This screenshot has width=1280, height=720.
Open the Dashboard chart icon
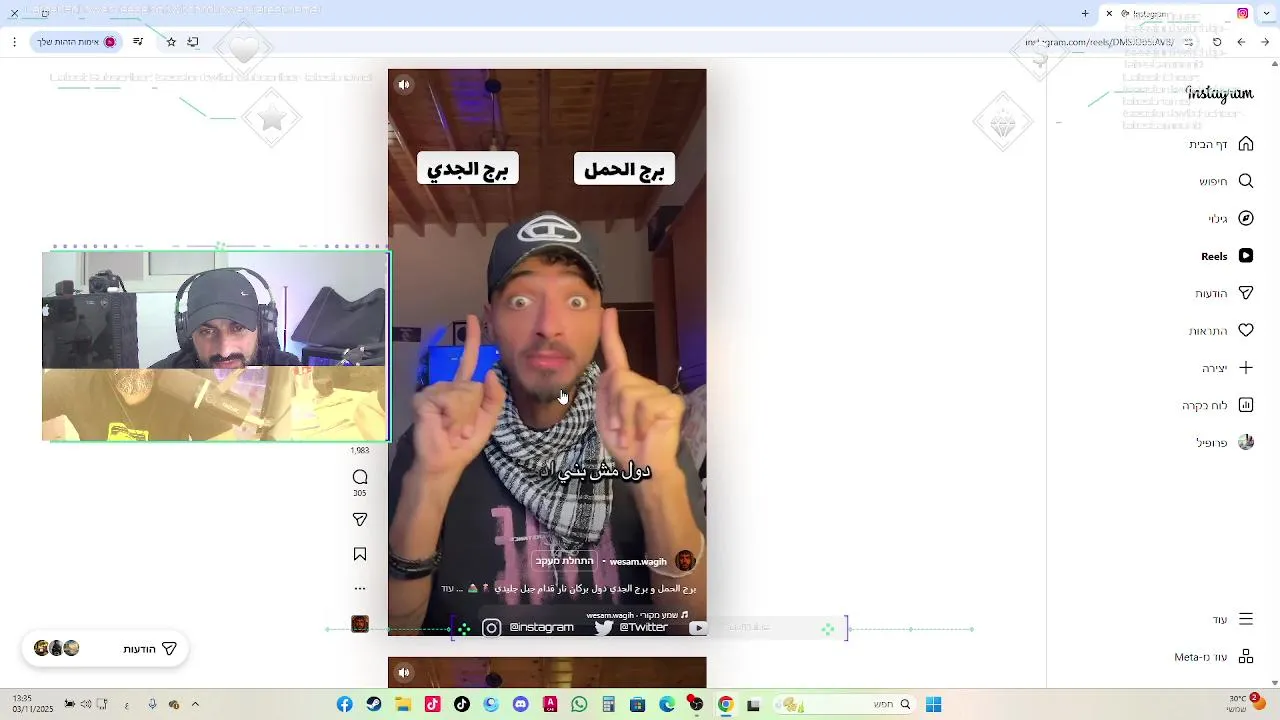(1246, 405)
